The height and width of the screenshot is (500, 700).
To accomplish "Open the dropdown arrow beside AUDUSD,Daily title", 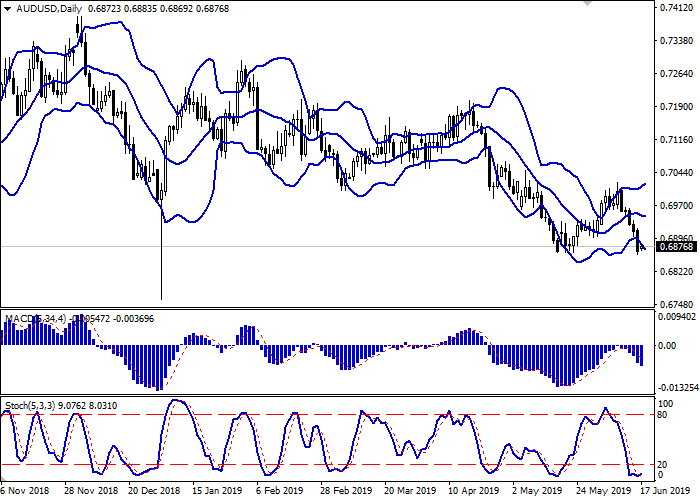I will (x=7, y=9).
